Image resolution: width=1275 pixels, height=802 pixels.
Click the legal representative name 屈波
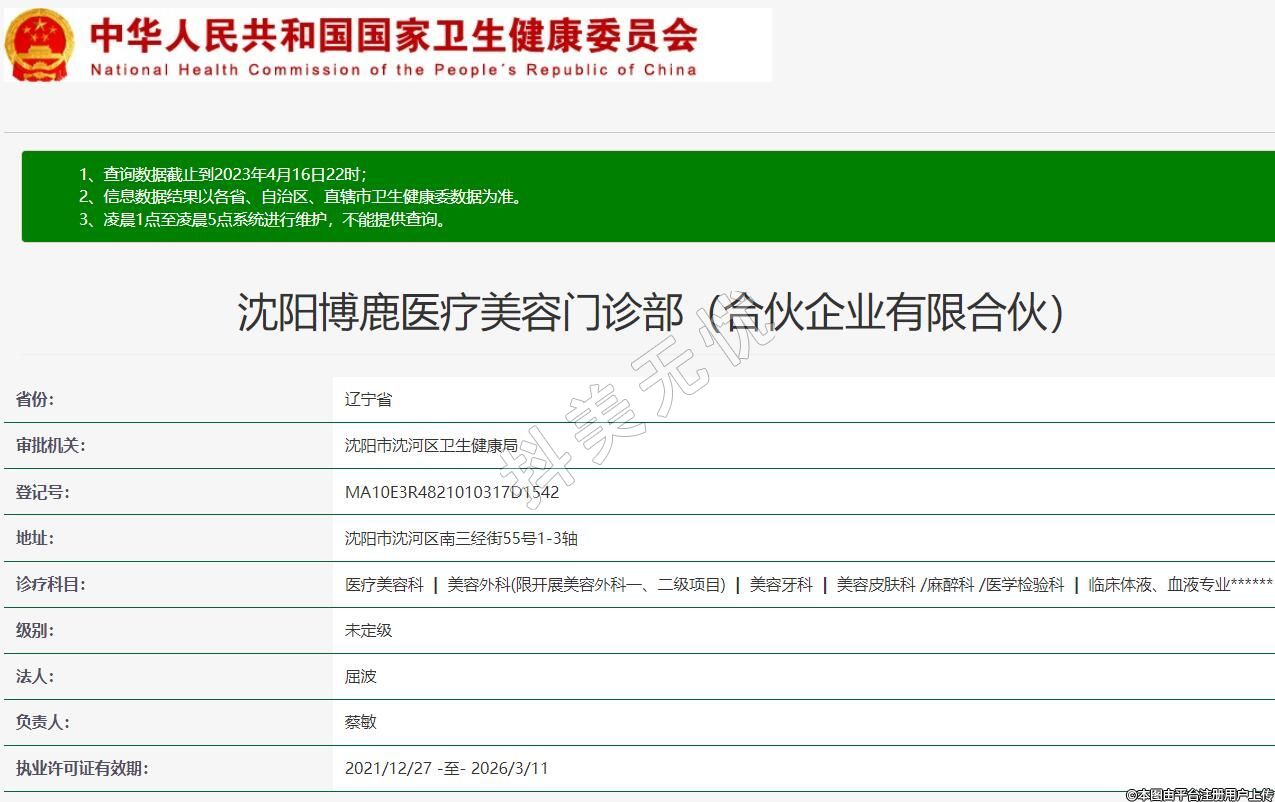click(360, 676)
